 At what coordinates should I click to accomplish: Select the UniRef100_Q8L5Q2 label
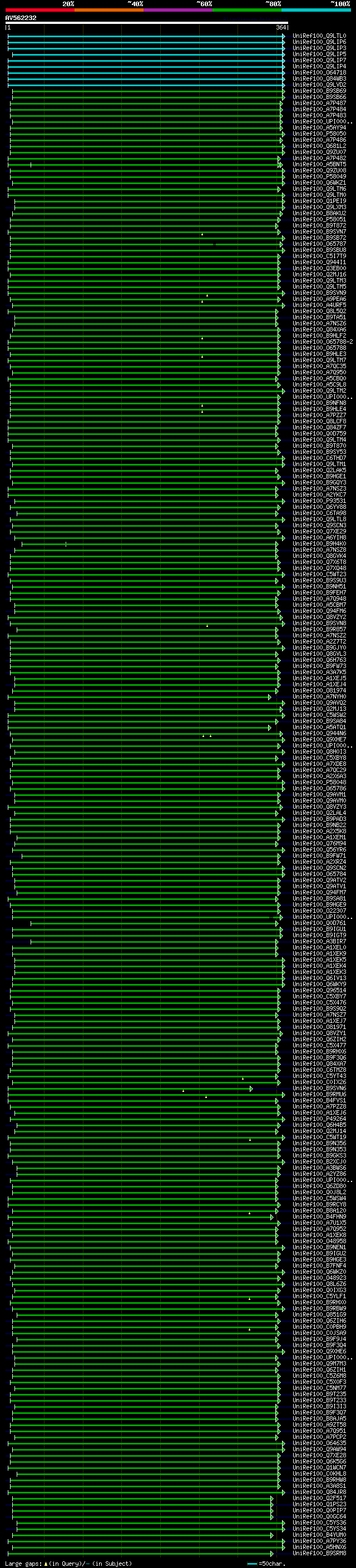(319, 311)
